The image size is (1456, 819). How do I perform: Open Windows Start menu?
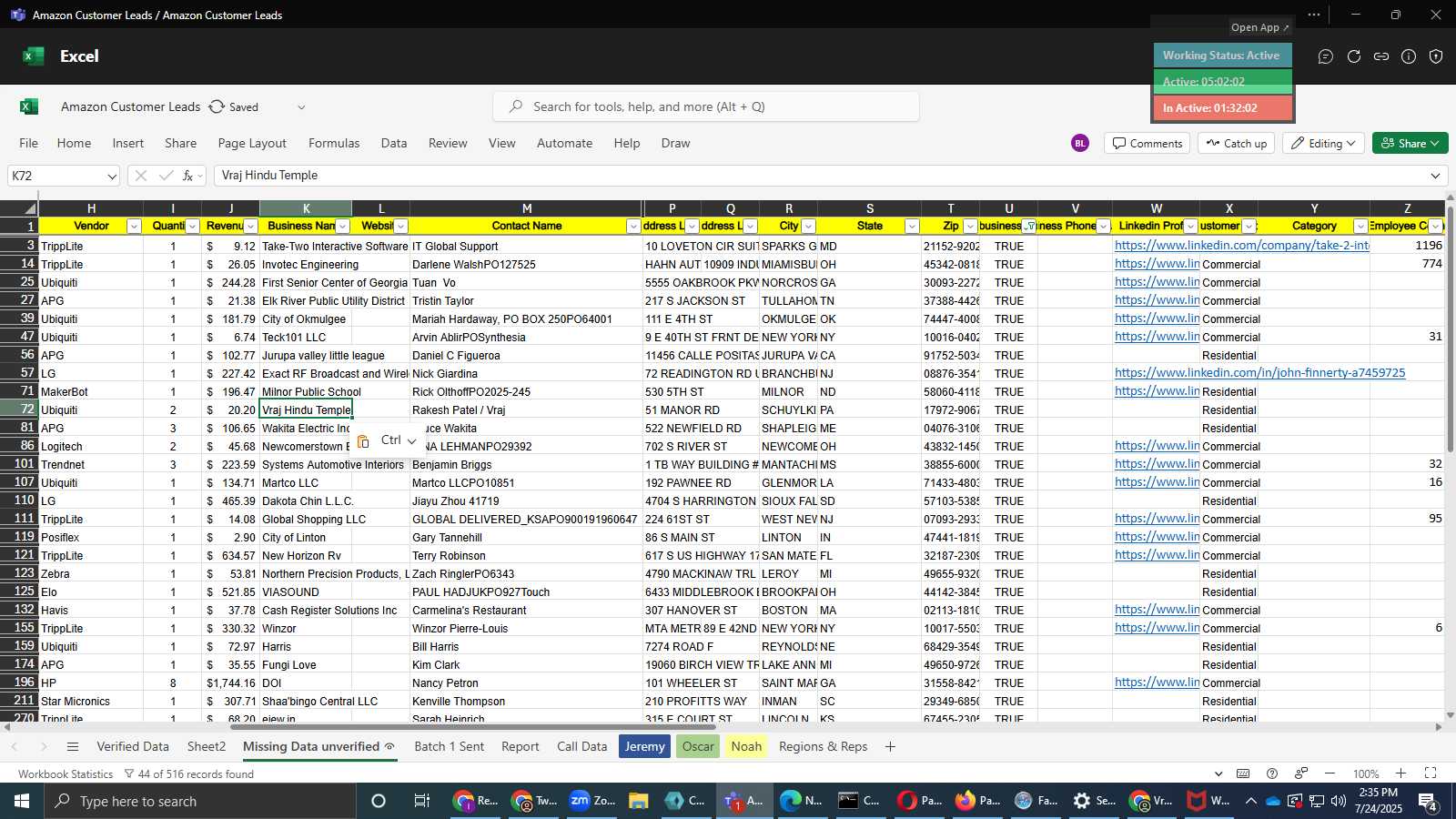tap(22, 801)
